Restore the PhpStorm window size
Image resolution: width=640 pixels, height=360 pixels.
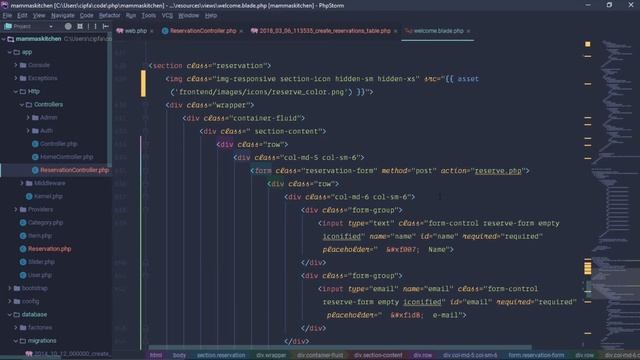pos(609,5)
